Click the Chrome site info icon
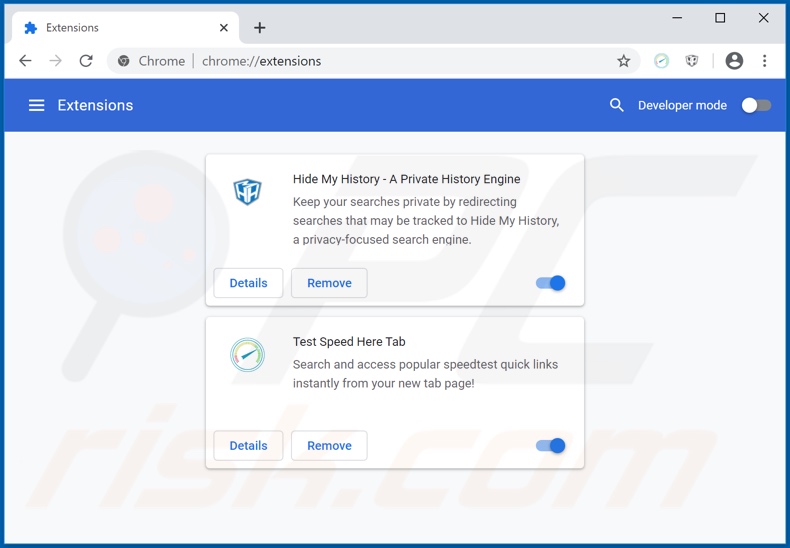This screenshot has height=548, width=790. (x=123, y=61)
